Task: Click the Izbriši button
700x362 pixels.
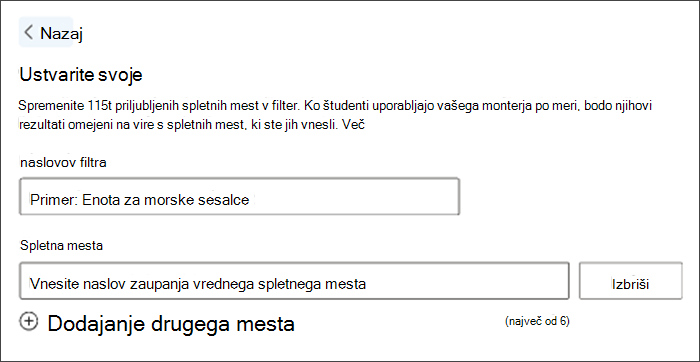Action: 631,281
